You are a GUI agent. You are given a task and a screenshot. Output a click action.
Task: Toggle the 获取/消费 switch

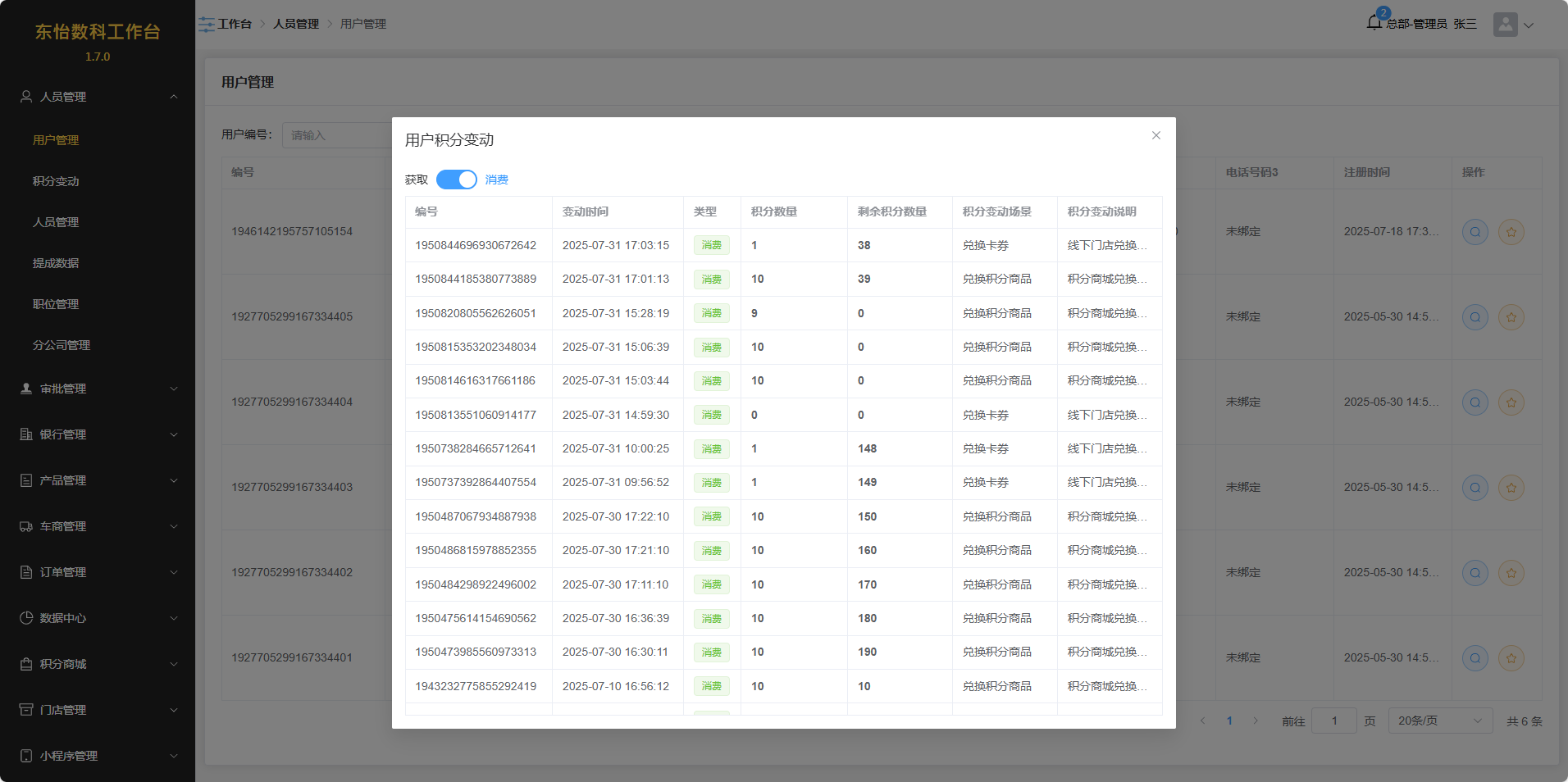(x=456, y=180)
